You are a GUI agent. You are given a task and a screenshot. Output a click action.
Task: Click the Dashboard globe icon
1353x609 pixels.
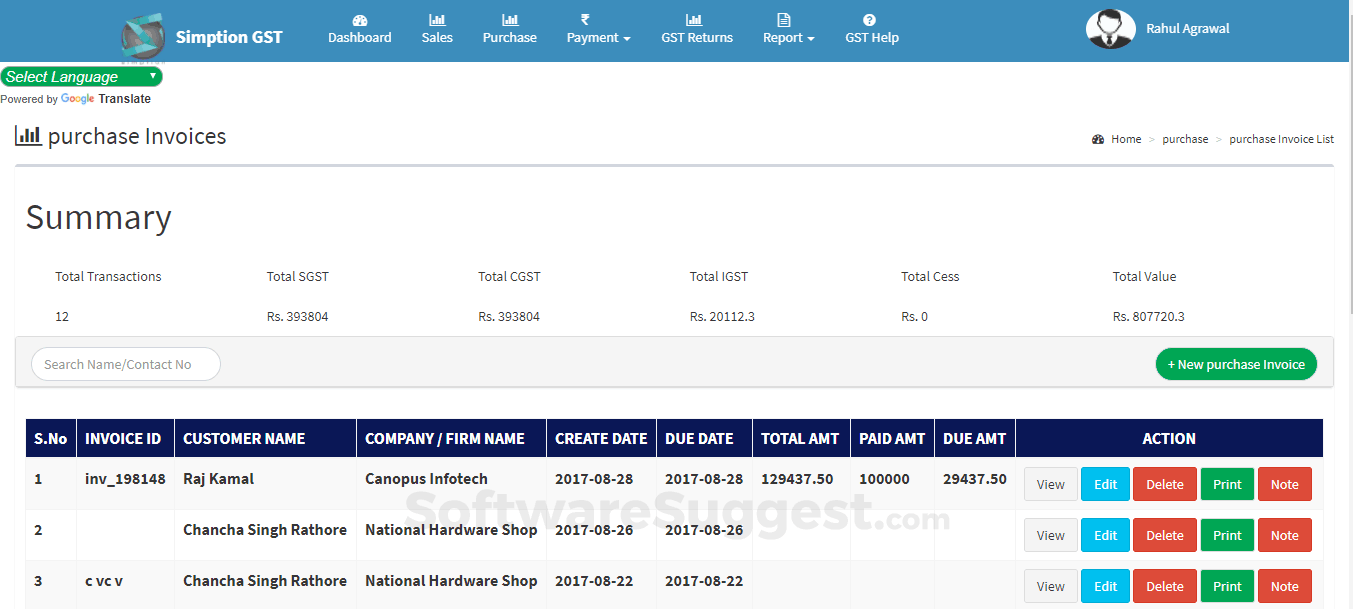pyautogui.click(x=359, y=19)
